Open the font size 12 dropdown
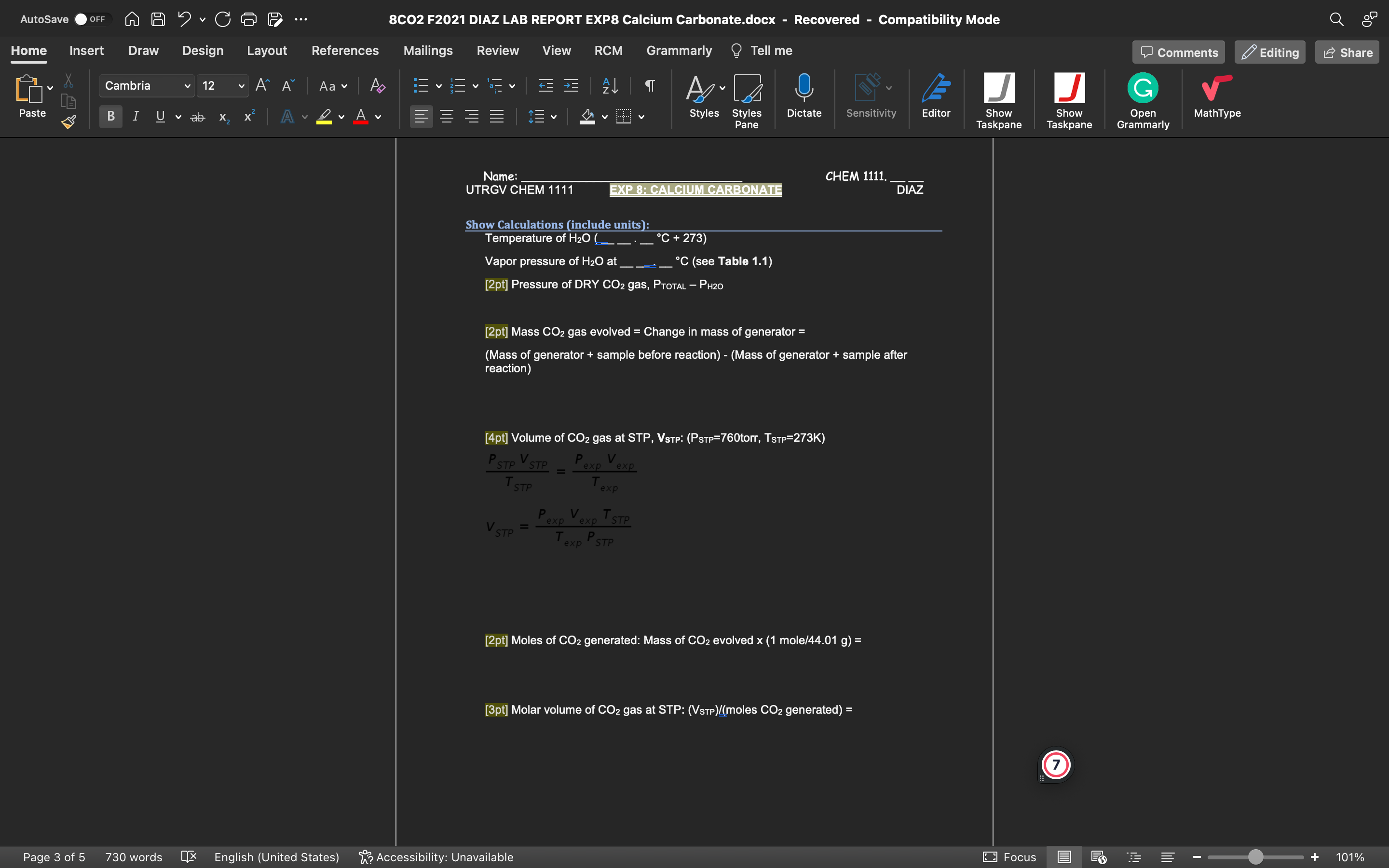 coord(241,86)
